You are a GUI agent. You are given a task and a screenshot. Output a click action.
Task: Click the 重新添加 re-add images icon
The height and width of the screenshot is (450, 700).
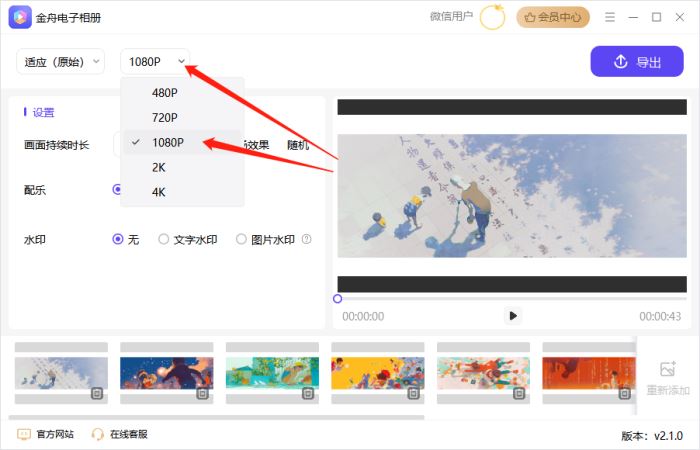point(668,370)
